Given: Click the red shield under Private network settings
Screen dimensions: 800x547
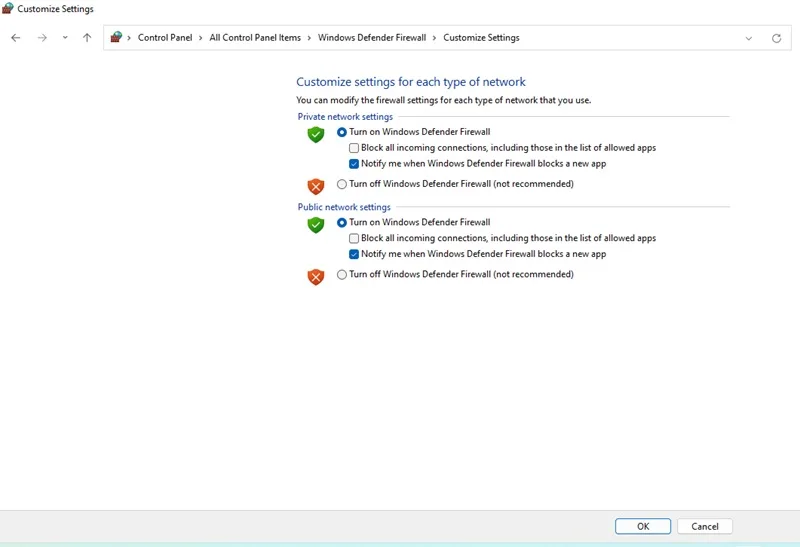Looking at the screenshot, I should point(316,186).
